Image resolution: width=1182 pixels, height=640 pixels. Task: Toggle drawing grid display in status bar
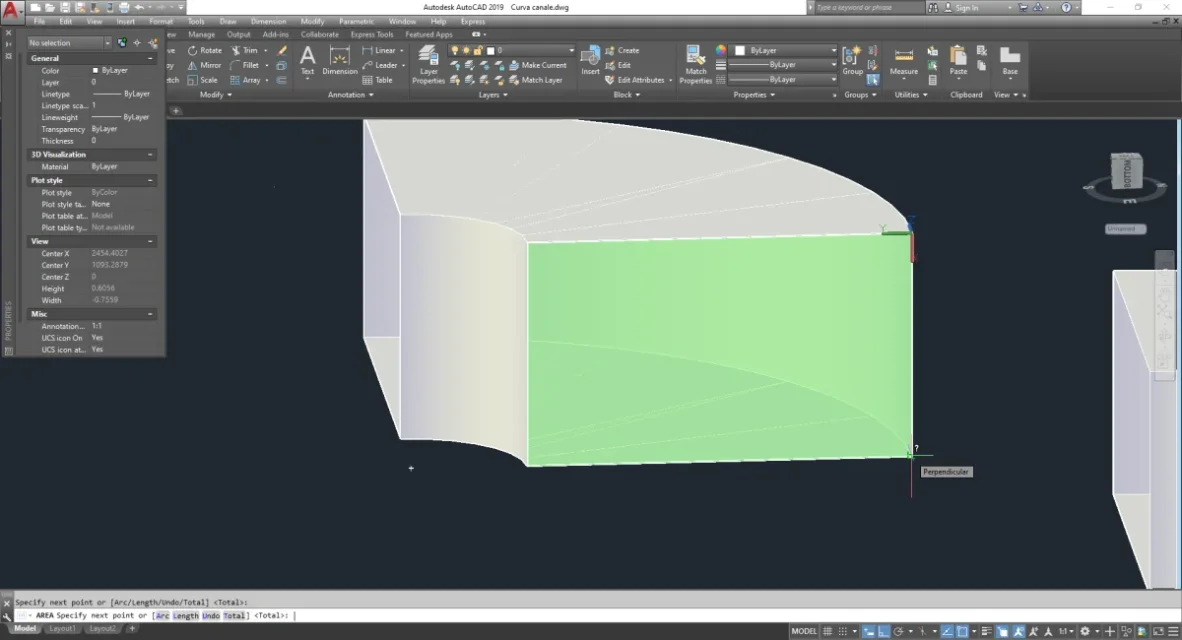(828, 631)
